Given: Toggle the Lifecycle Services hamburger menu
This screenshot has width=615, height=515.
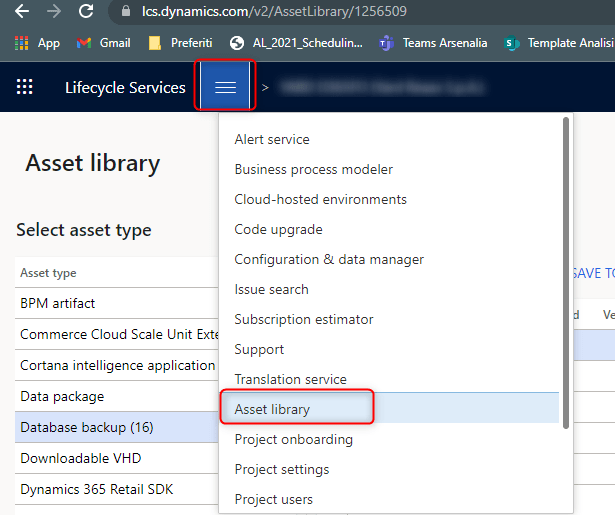Looking at the screenshot, I should pos(225,87).
